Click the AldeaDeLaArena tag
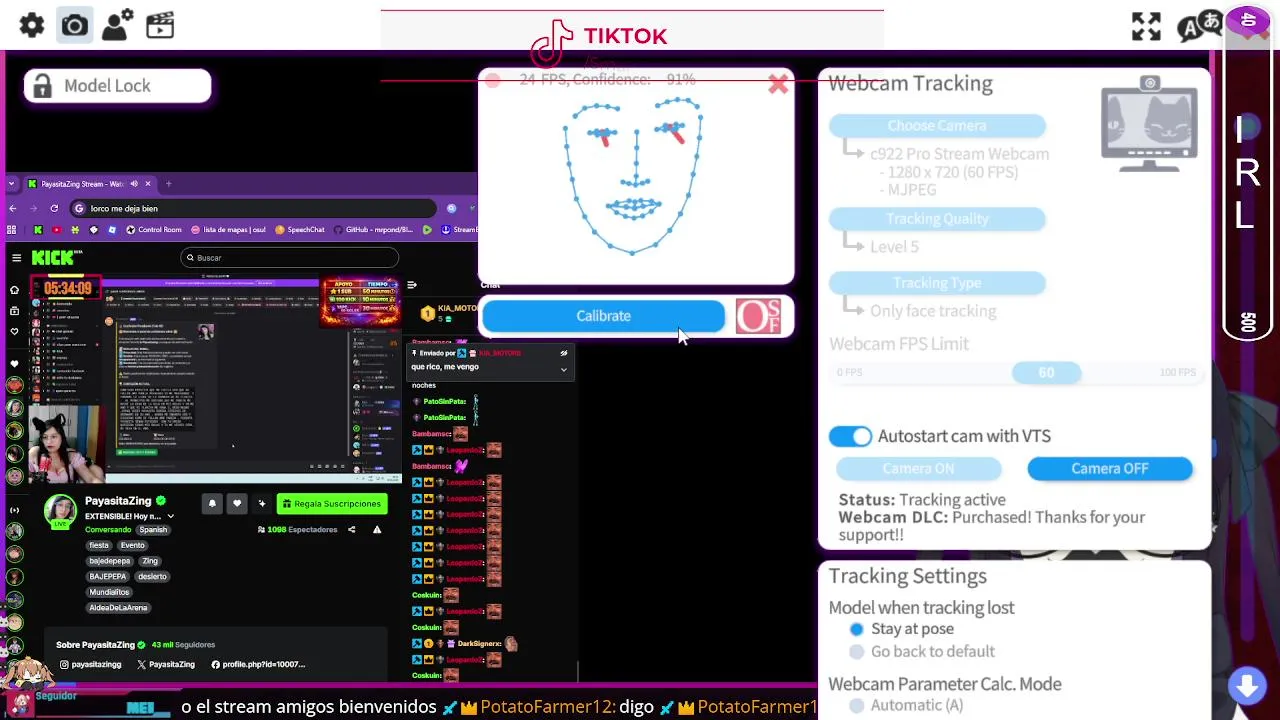 (118, 608)
